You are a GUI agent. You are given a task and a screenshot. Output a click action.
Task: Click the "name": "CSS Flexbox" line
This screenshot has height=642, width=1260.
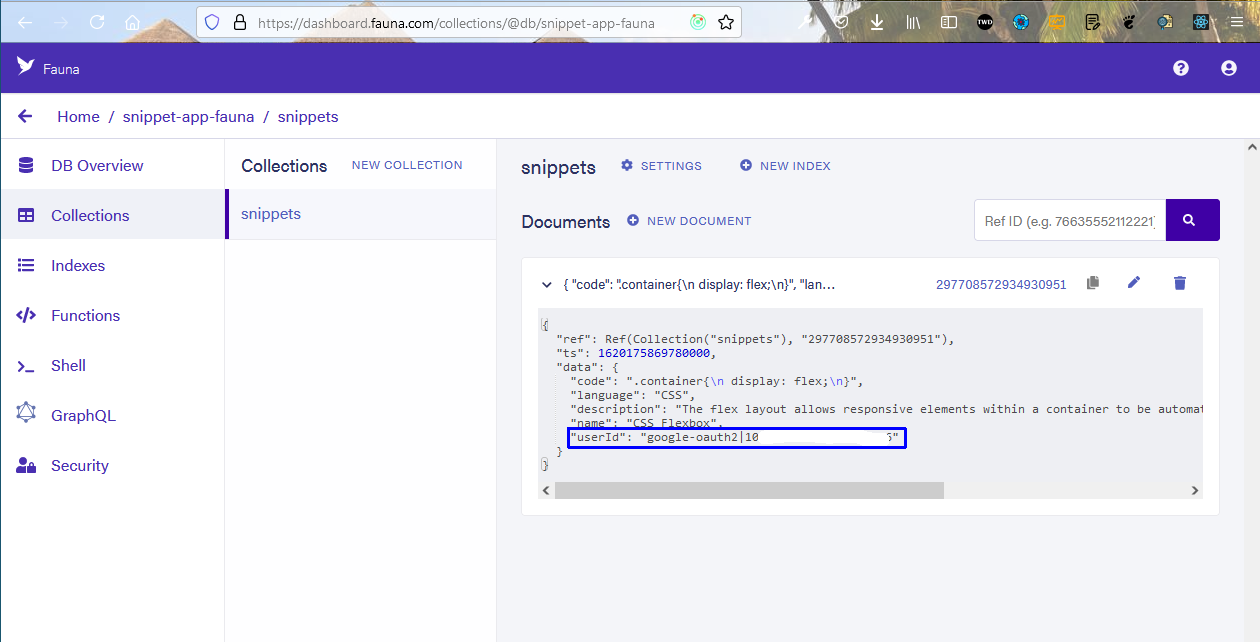(x=646, y=423)
